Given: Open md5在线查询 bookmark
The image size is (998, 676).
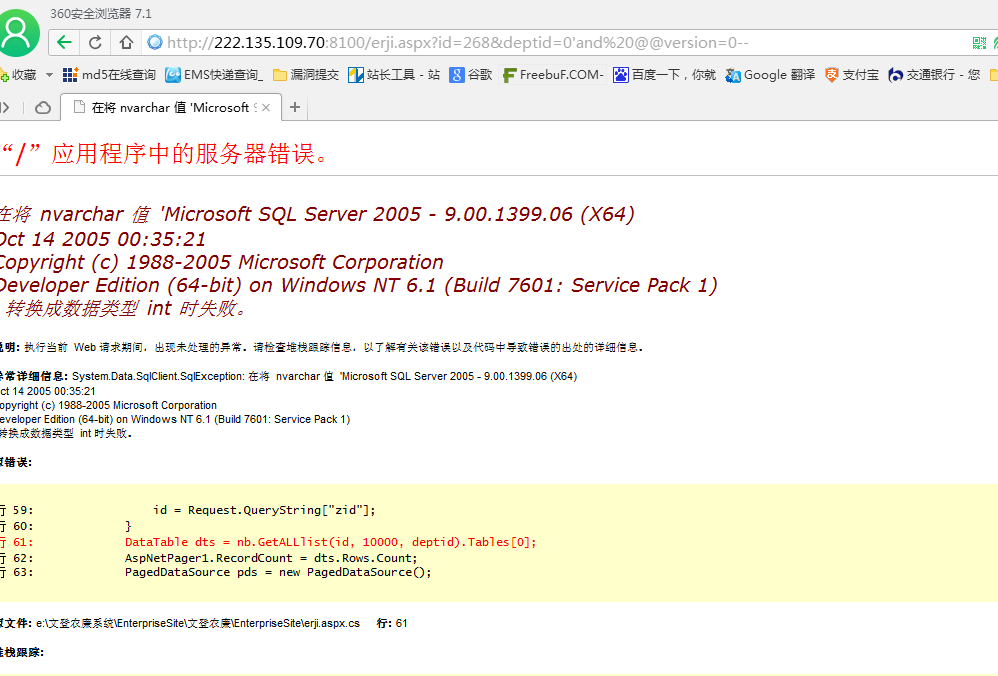Looking at the screenshot, I should point(109,75).
